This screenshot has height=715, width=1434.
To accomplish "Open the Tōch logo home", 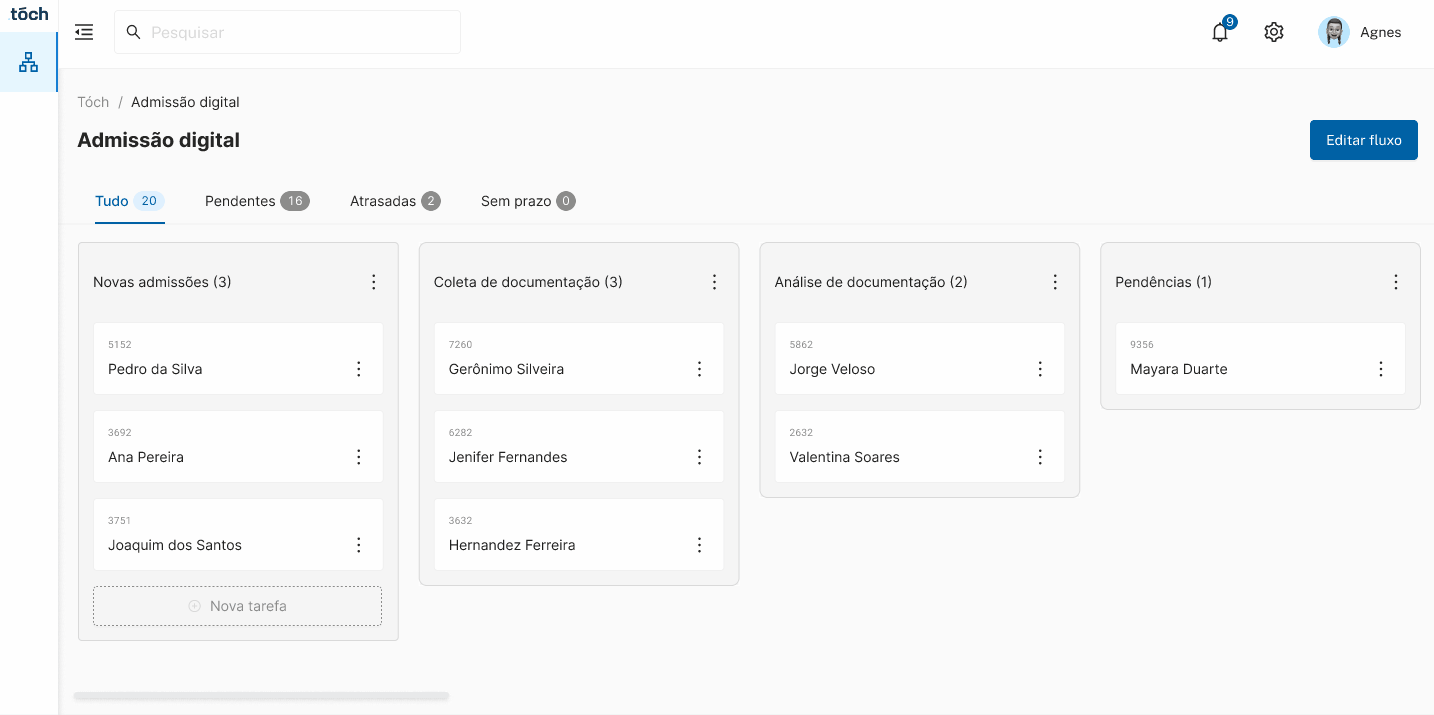I will [x=29, y=14].
